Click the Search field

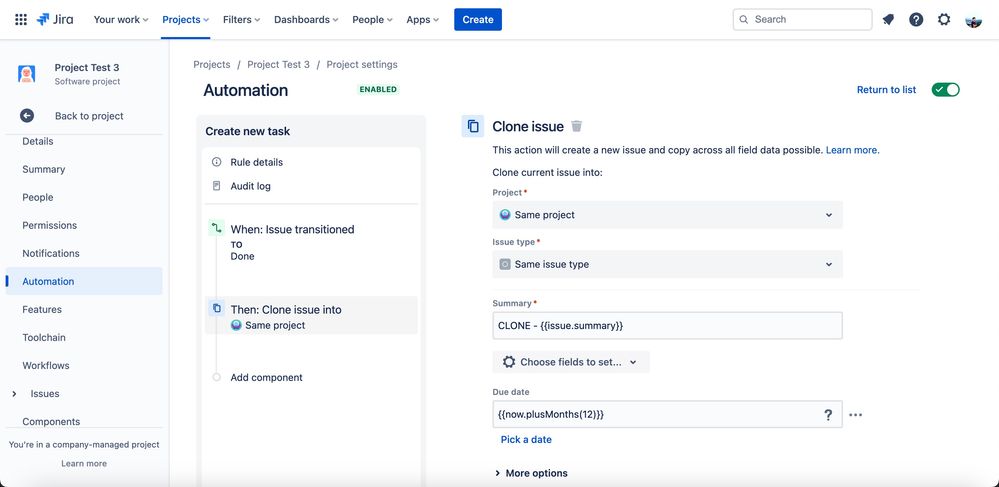803,19
